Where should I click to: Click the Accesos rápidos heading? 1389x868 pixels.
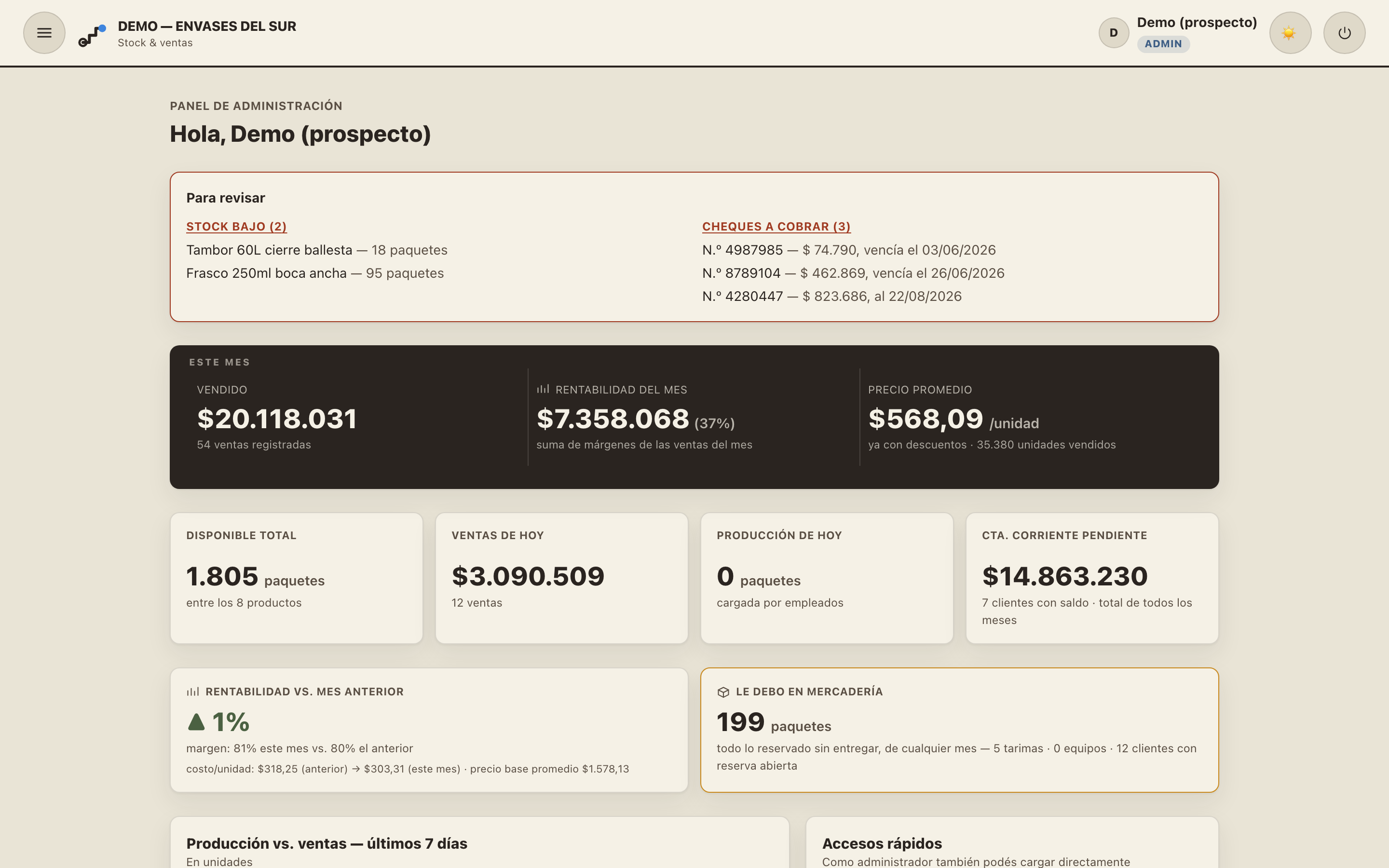(882, 843)
